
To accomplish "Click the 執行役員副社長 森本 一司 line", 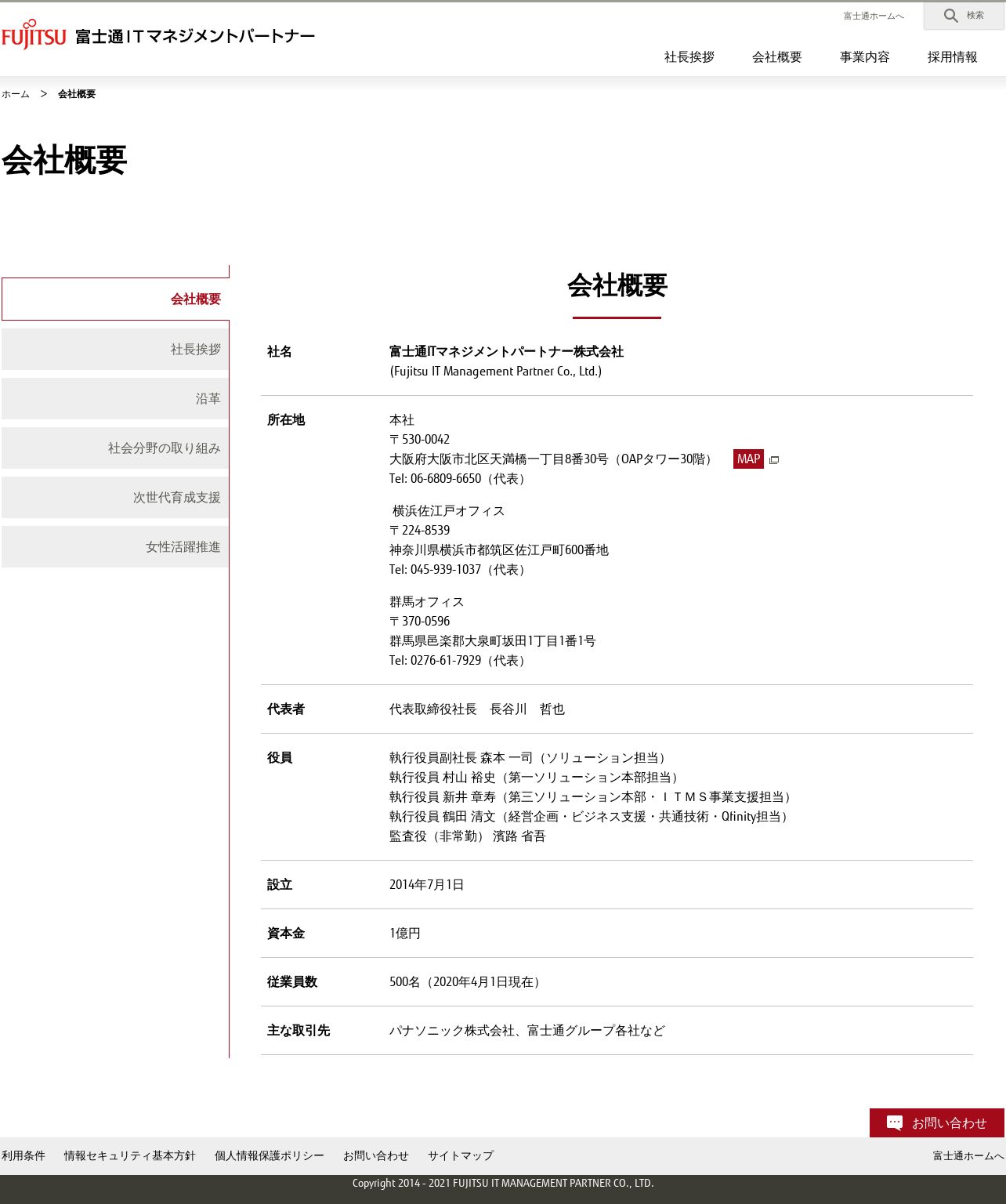I will tap(530, 758).
